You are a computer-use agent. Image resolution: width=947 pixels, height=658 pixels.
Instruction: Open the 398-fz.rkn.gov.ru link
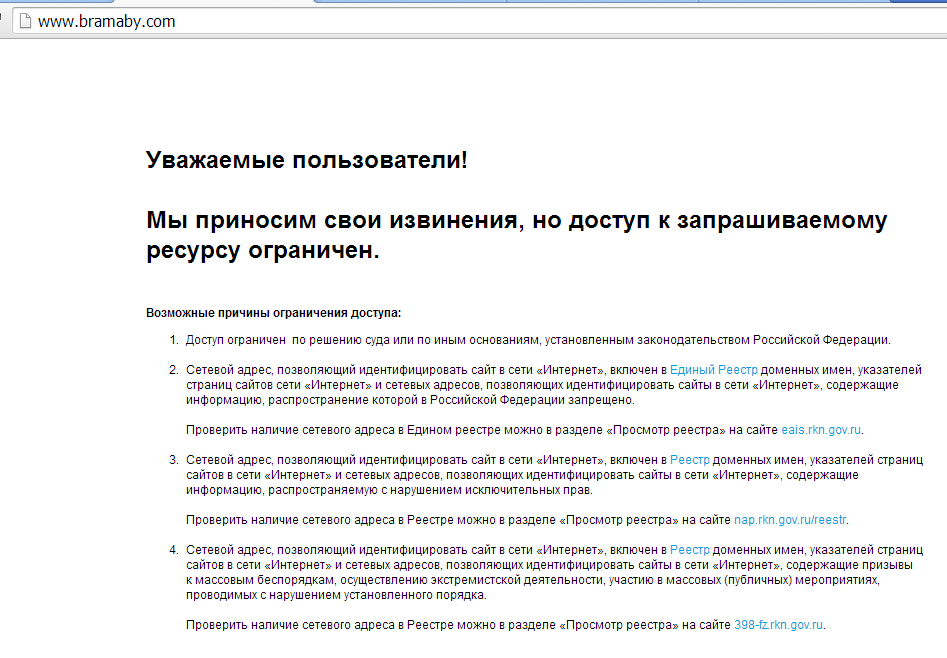pos(778,625)
